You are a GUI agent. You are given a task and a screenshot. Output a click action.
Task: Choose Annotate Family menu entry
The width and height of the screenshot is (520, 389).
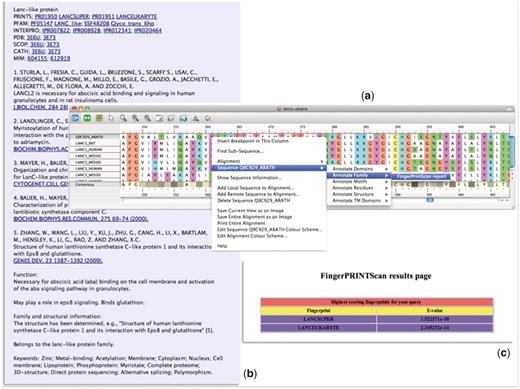(x=359, y=175)
